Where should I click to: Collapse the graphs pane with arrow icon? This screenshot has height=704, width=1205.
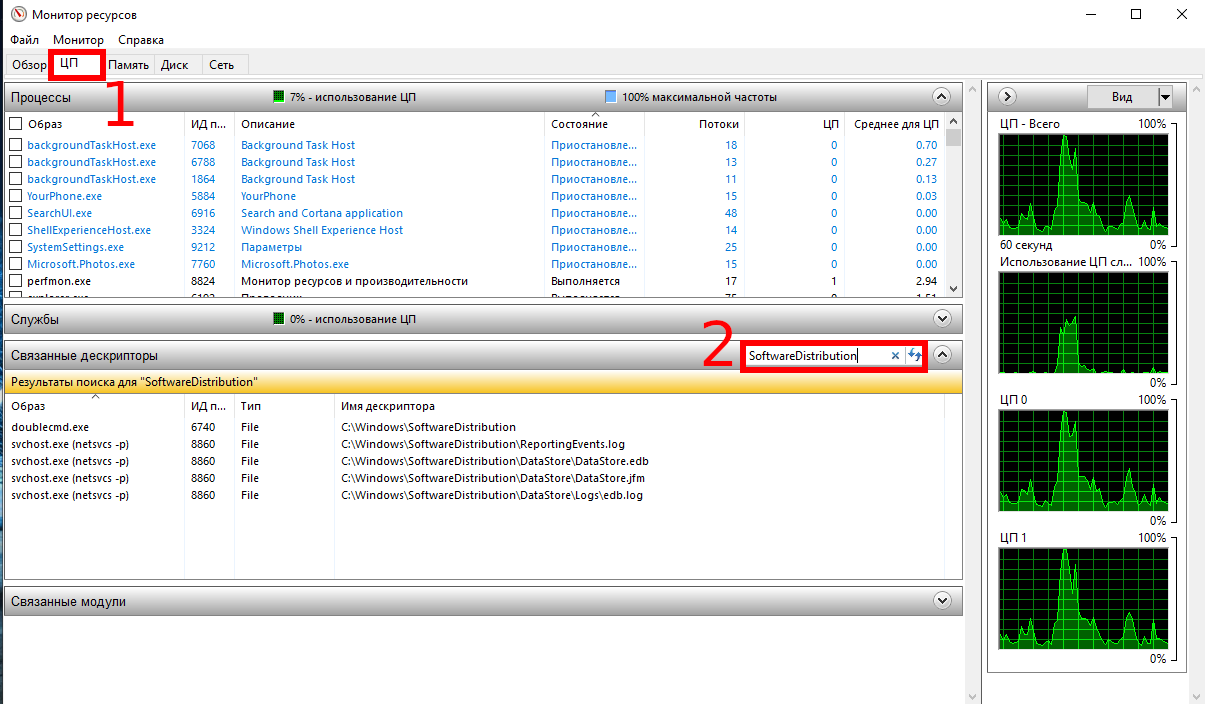pyautogui.click(x=1008, y=97)
